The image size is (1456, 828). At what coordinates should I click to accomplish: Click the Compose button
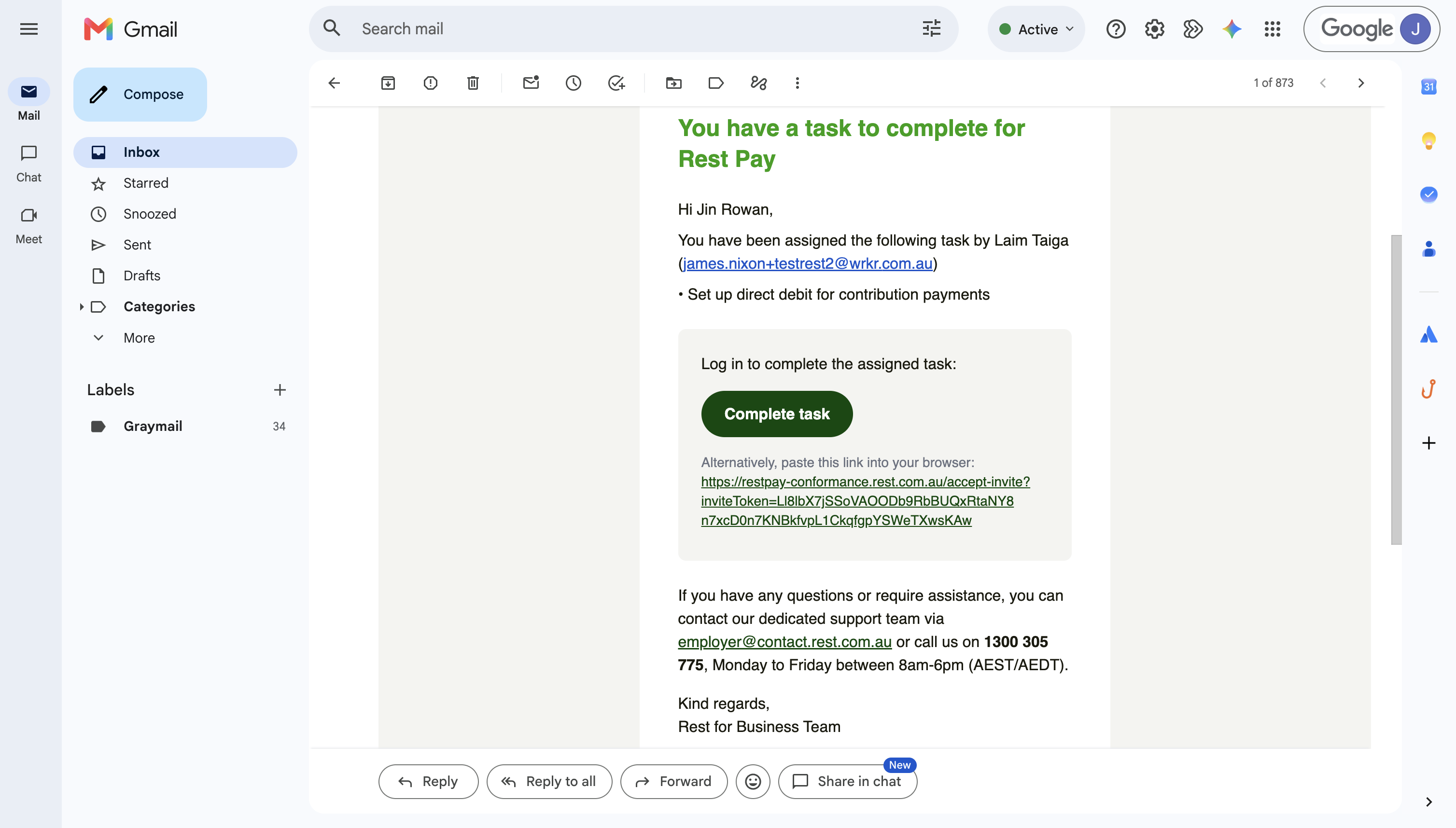pyautogui.click(x=140, y=95)
